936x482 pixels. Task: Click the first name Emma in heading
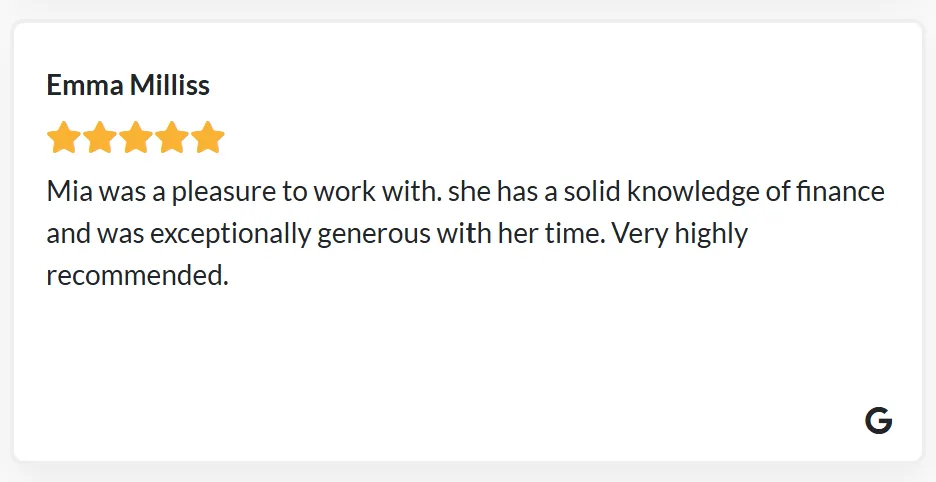[85, 85]
